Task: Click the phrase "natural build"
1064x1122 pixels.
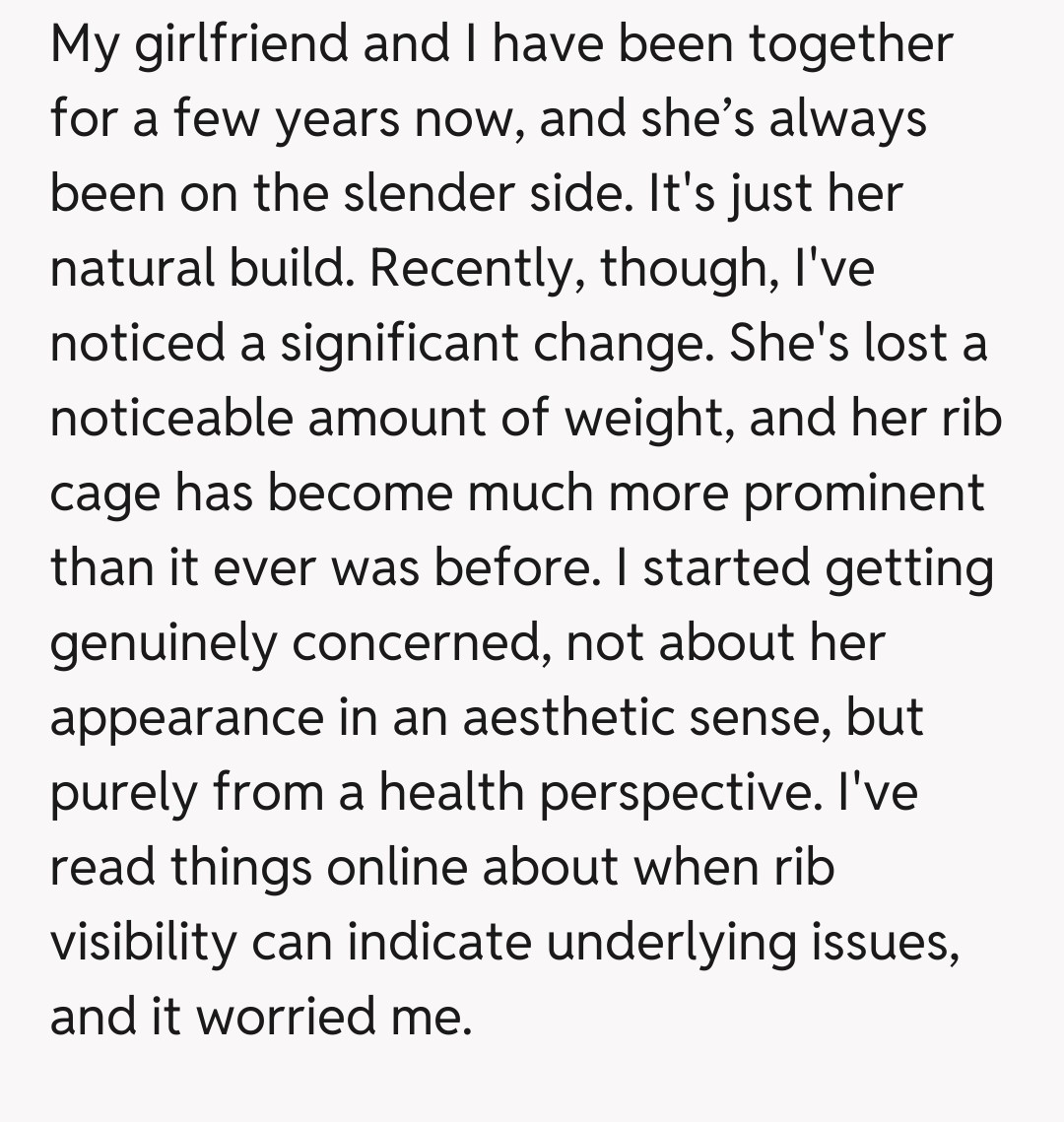Action: click(x=201, y=269)
